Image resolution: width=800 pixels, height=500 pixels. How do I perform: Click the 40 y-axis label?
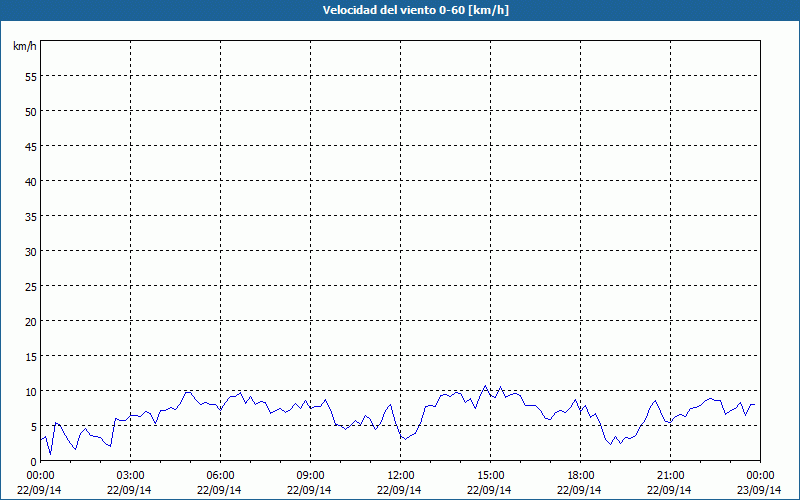31,182
